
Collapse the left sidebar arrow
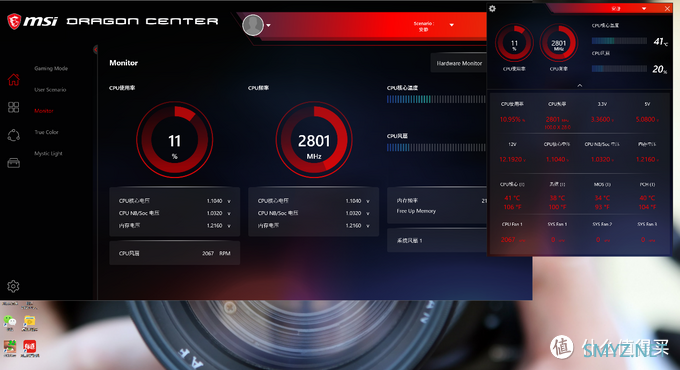(x=95, y=49)
